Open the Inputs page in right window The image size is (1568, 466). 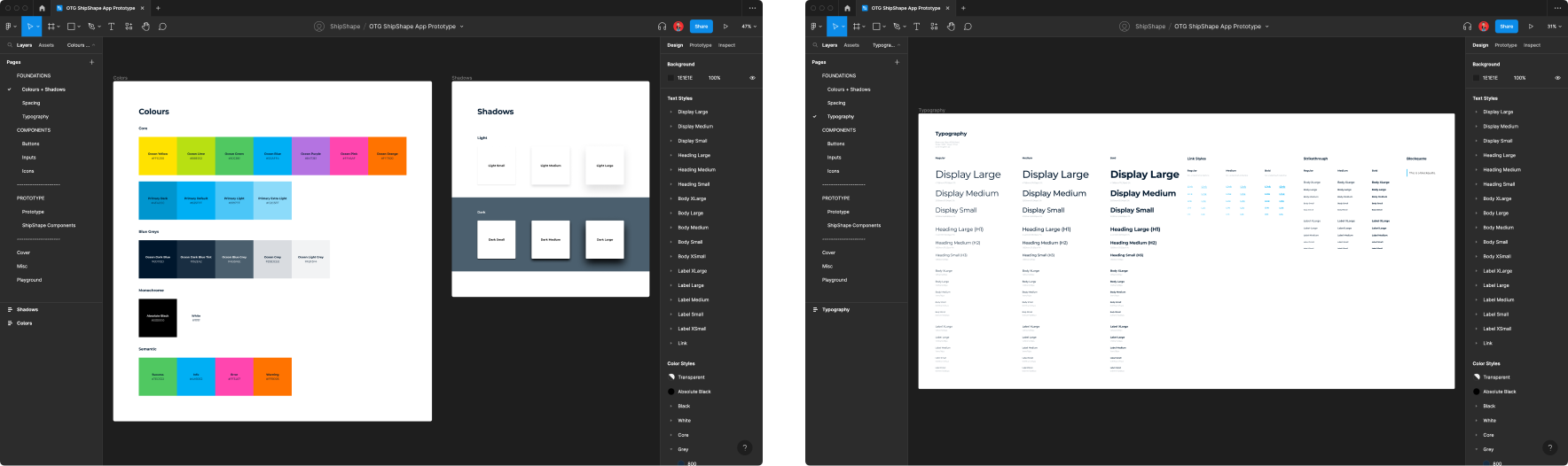pos(835,158)
